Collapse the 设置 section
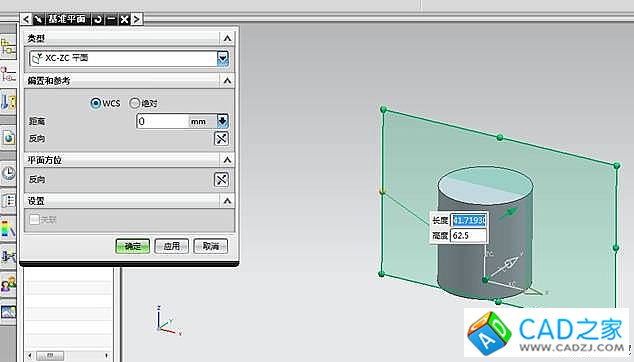634x362 pixels. pyautogui.click(x=227, y=201)
